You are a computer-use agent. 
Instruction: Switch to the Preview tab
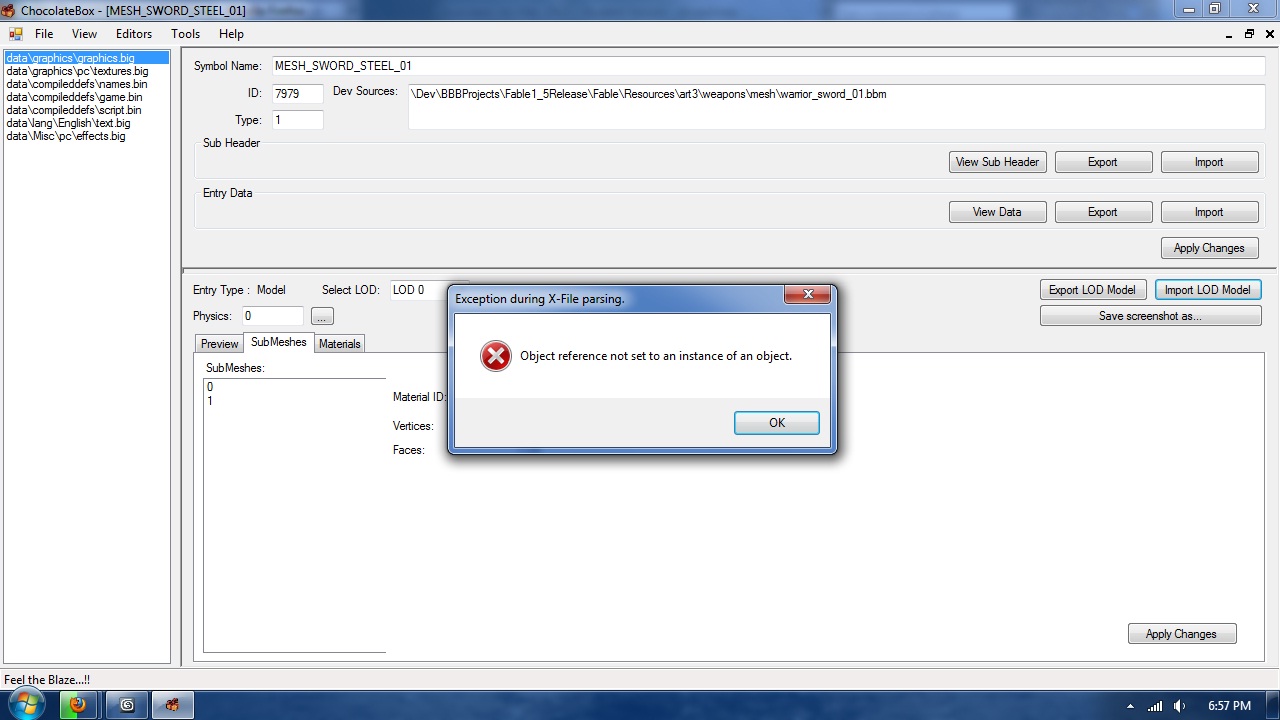click(x=220, y=343)
